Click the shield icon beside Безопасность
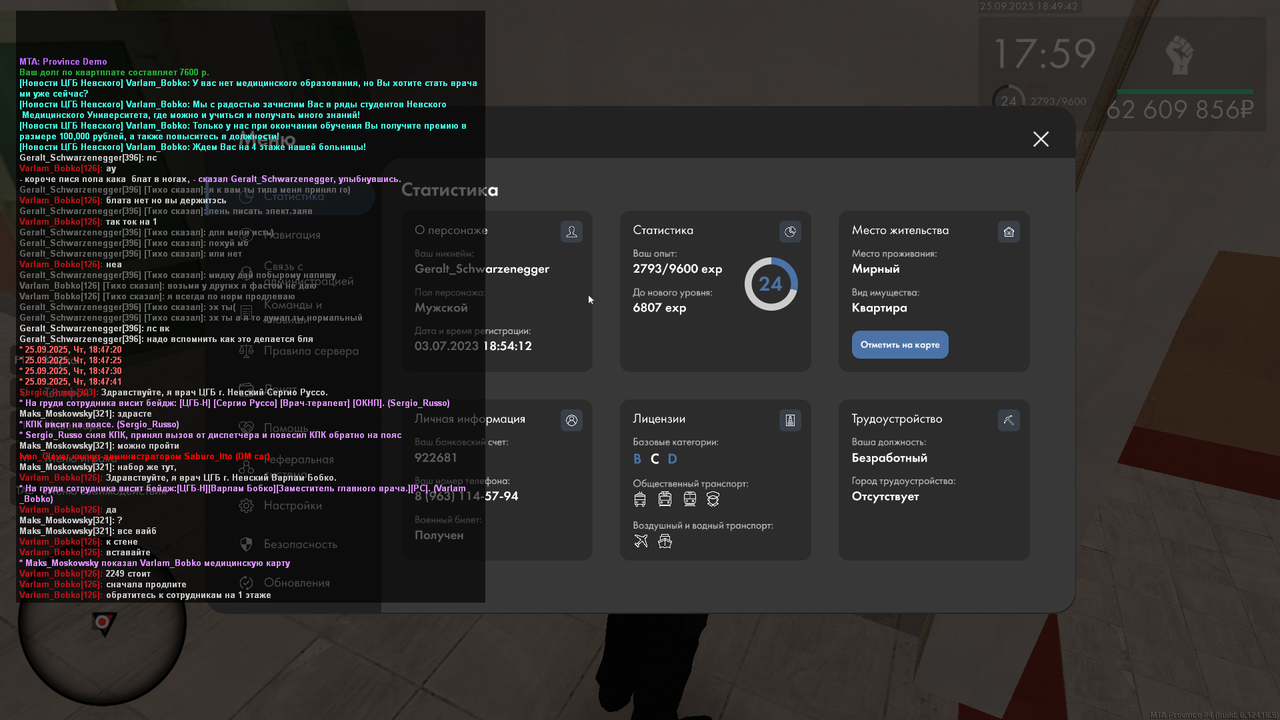This screenshot has height=720, width=1280. 246,545
